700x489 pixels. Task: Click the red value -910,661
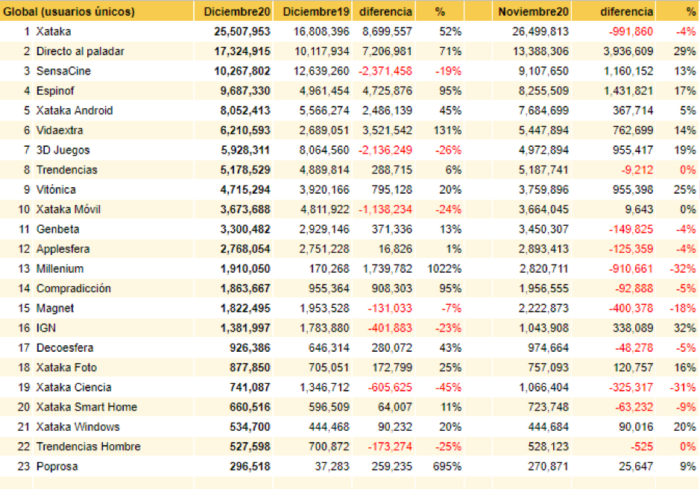tap(631, 269)
